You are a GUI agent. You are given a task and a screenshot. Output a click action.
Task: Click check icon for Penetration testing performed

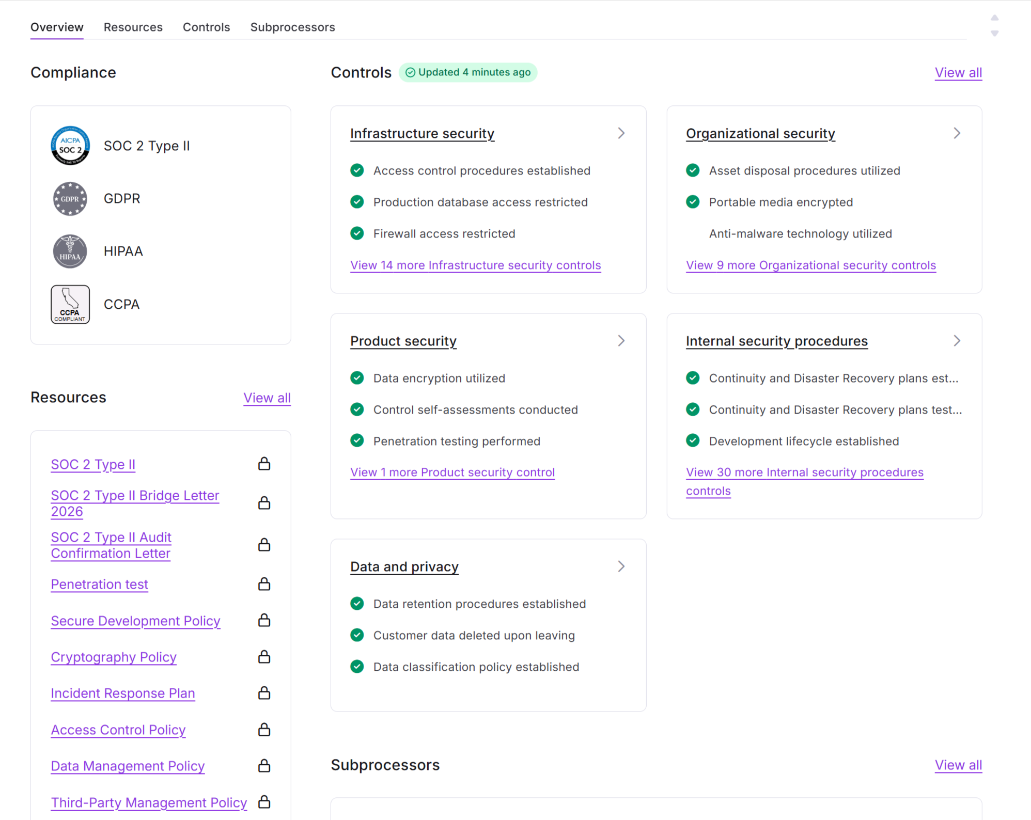pyautogui.click(x=357, y=441)
